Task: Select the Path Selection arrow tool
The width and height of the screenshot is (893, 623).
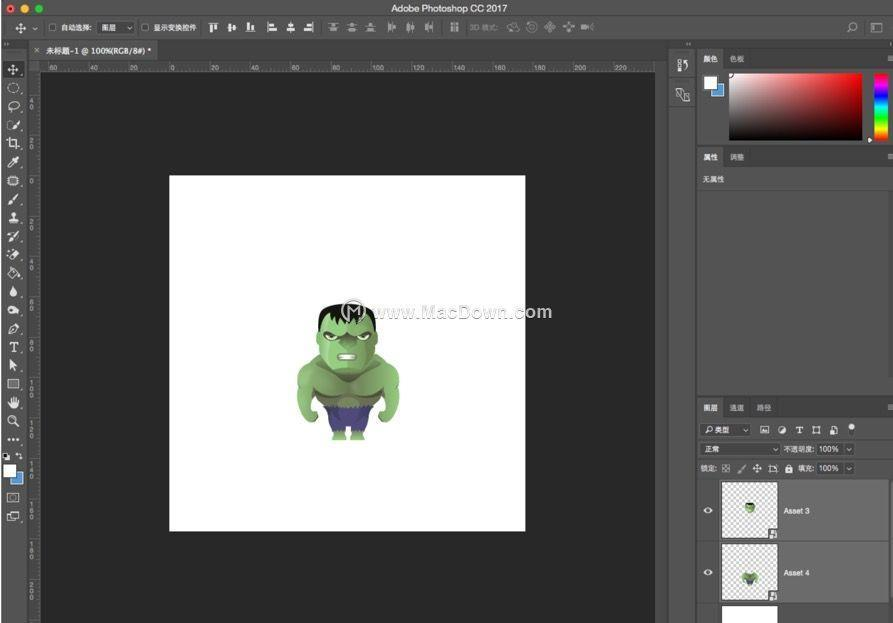Action: click(13, 366)
